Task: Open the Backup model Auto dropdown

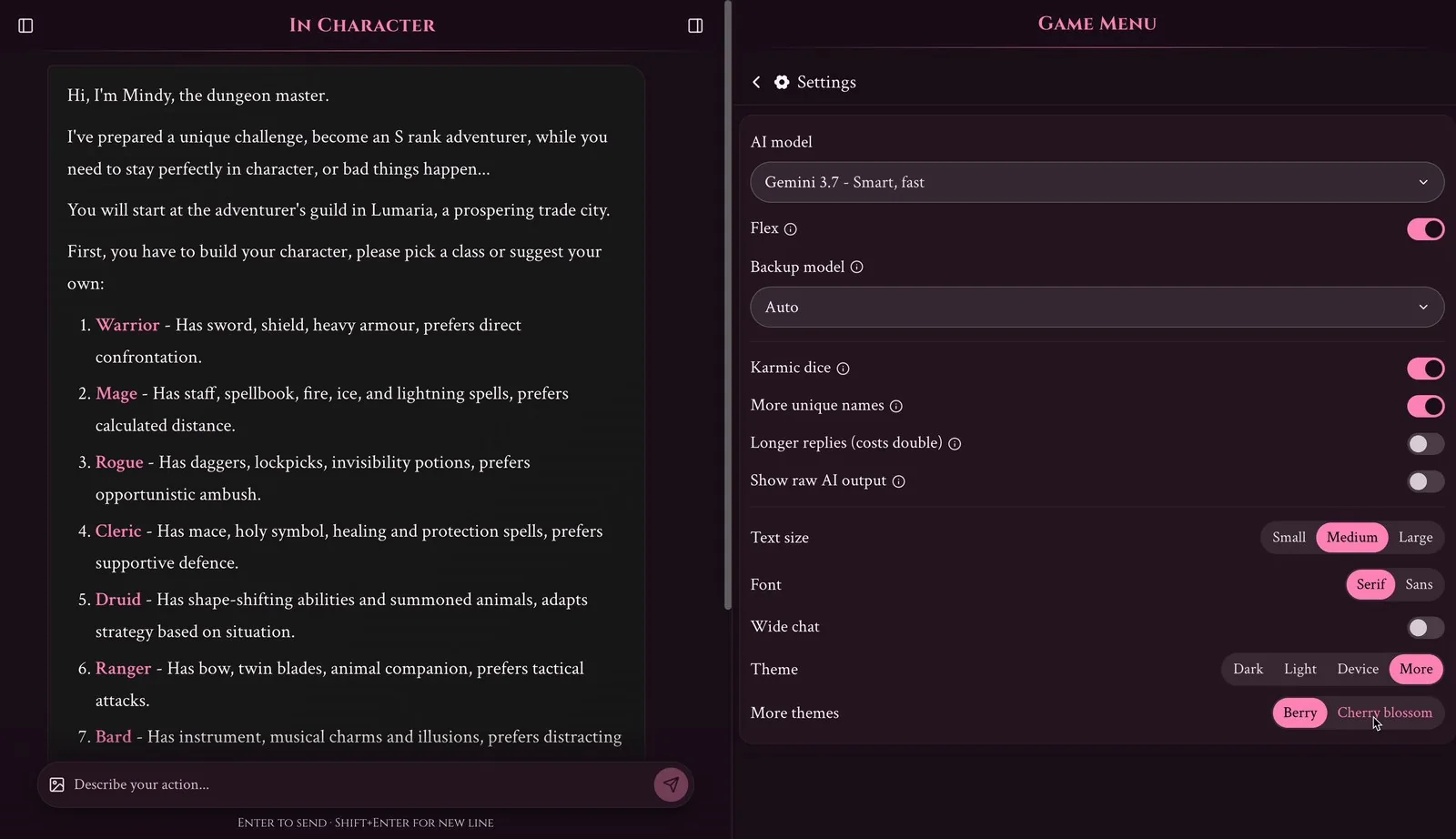Action: tap(1097, 308)
